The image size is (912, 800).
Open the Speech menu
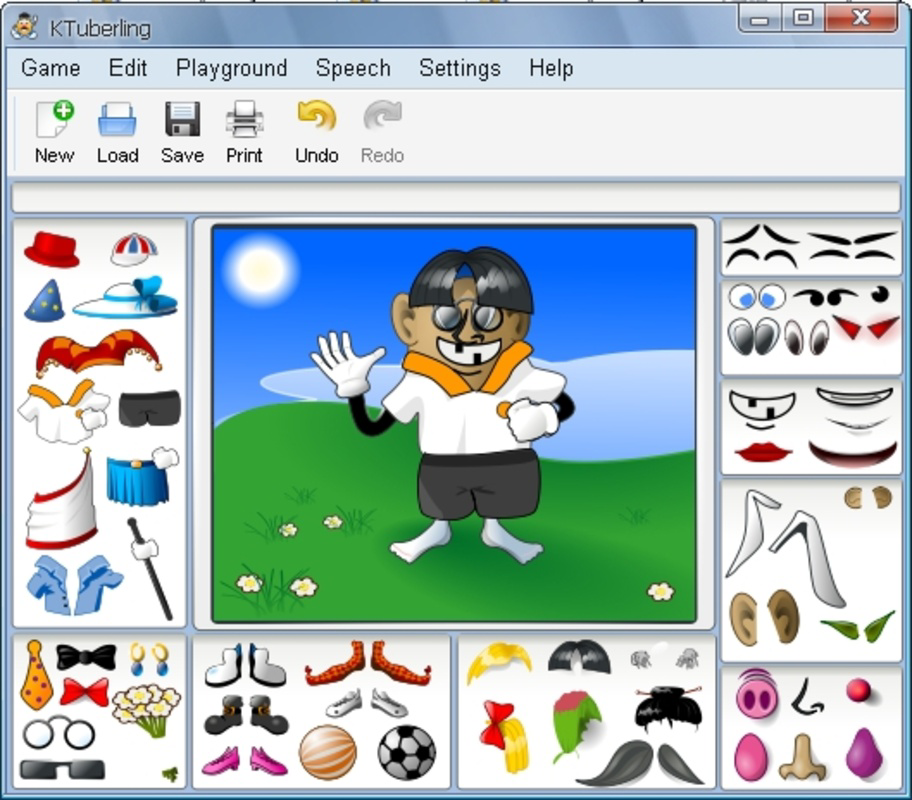353,68
